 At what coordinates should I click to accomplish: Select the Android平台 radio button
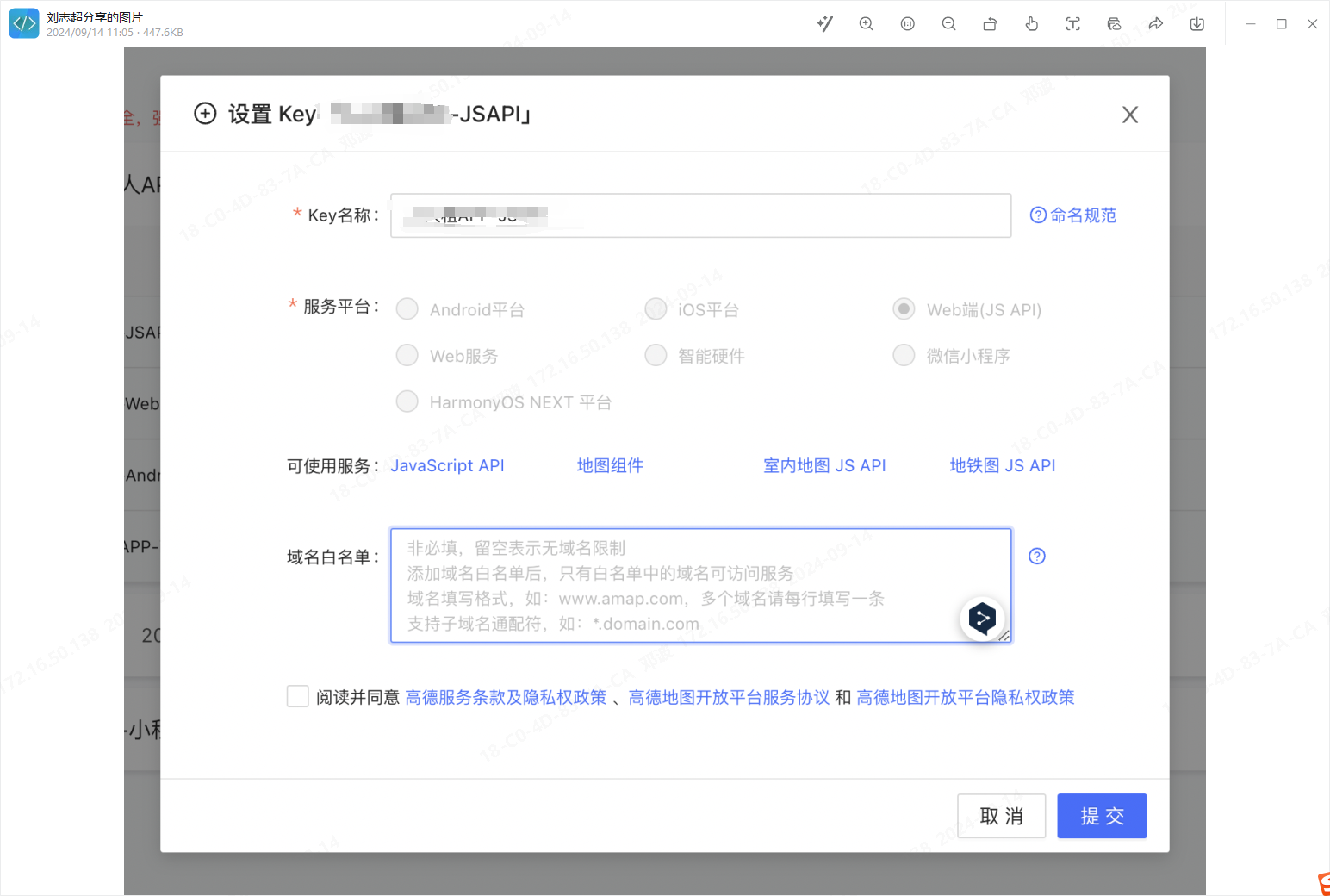pos(407,309)
